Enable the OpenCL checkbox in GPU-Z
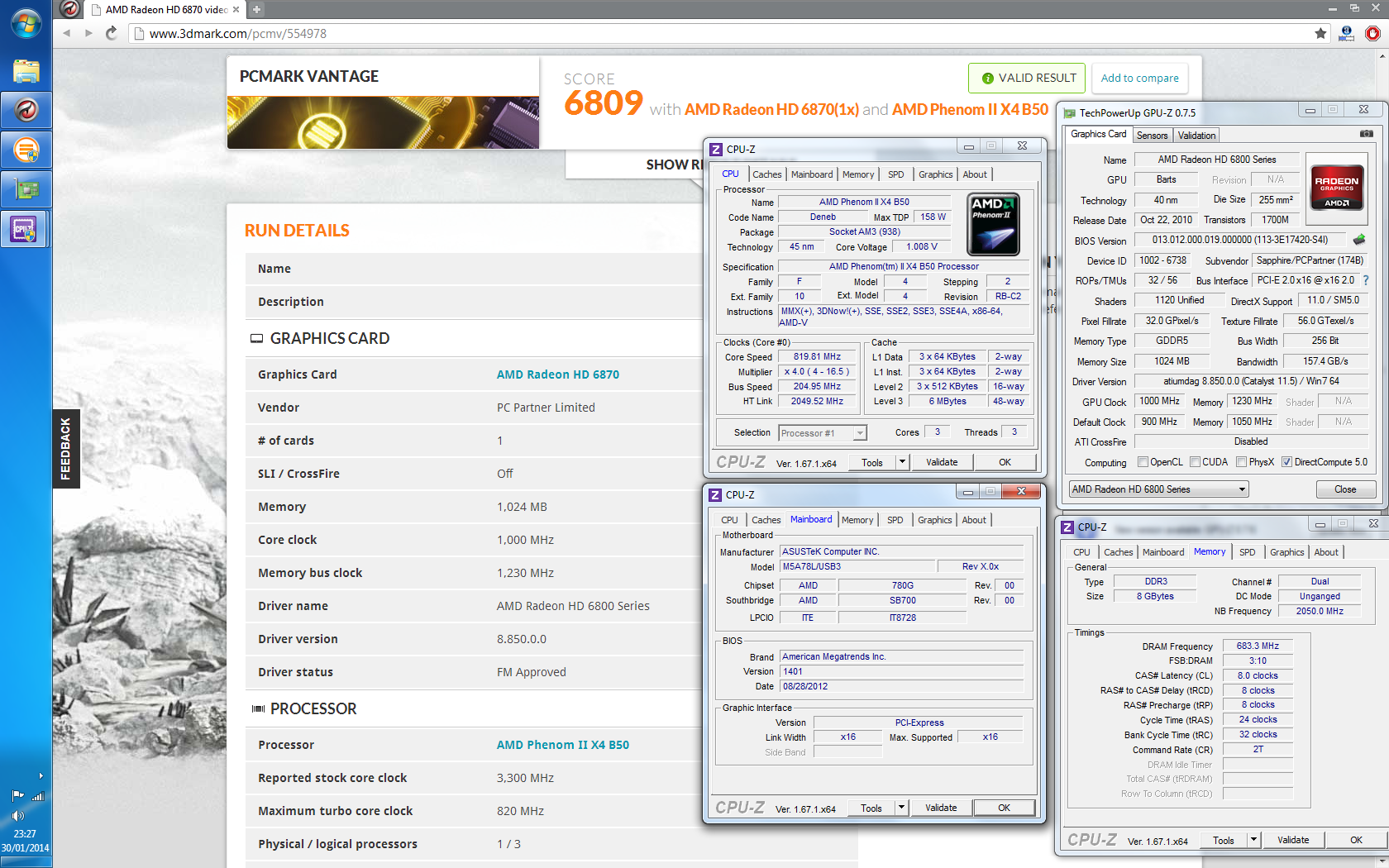Viewport: 1389px width, 868px height. pos(1143,462)
